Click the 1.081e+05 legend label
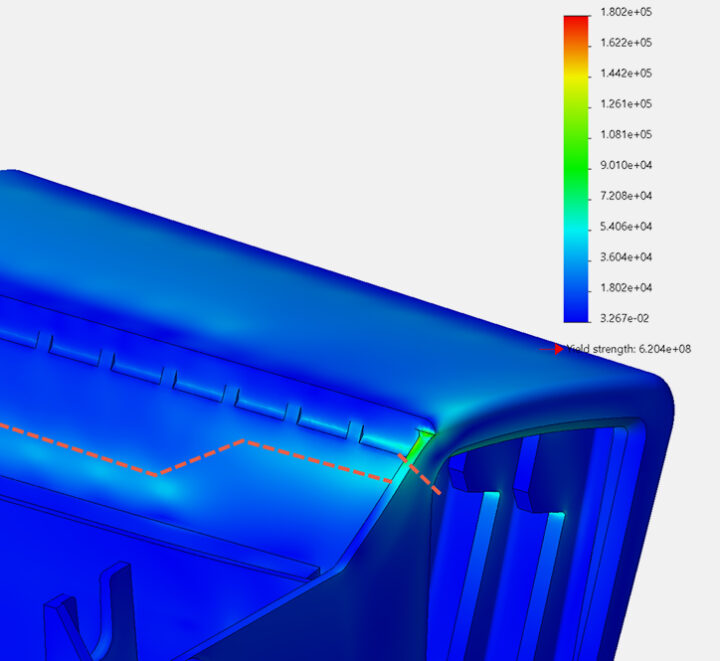This screenshot has width=720, height=661. tap(623, 134)
